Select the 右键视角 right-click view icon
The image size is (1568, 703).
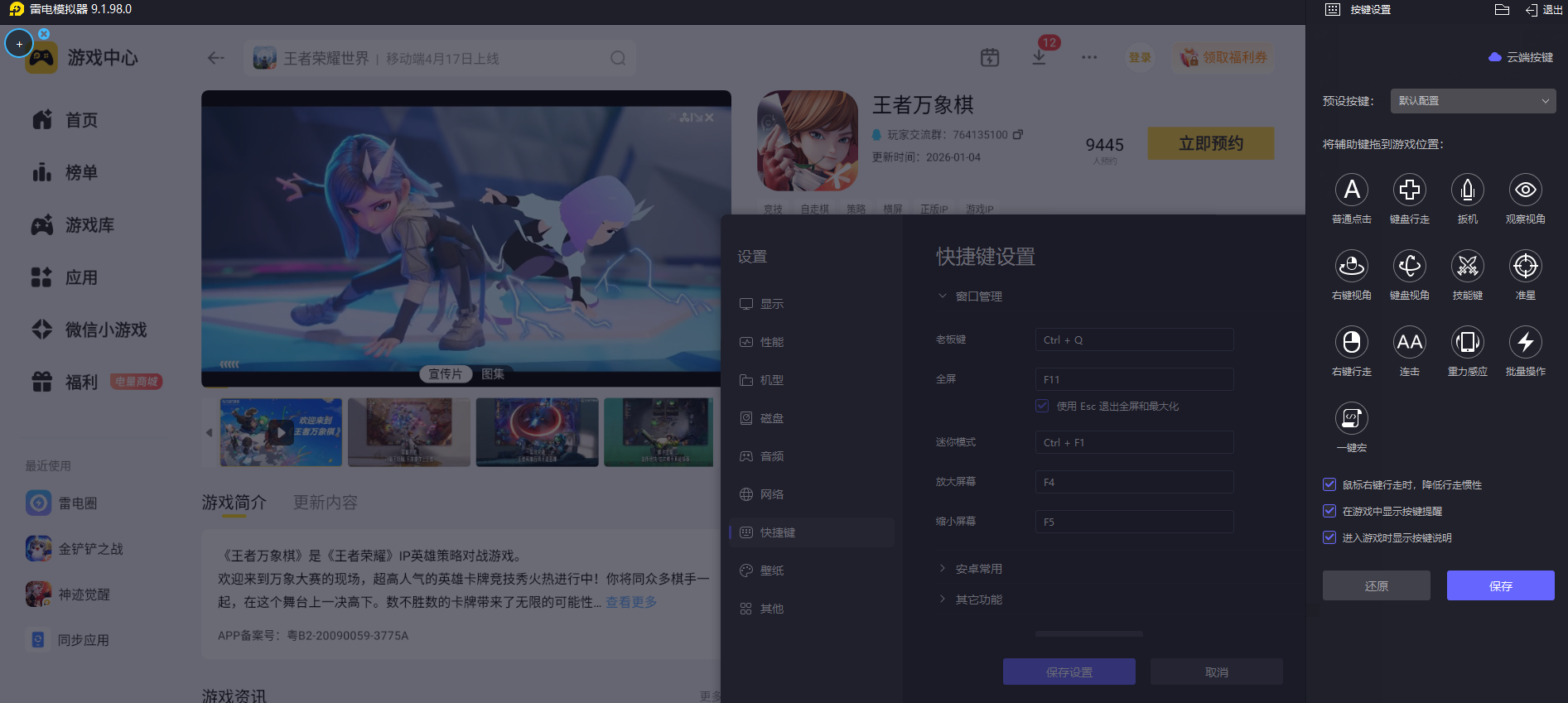pos(1352,266)
